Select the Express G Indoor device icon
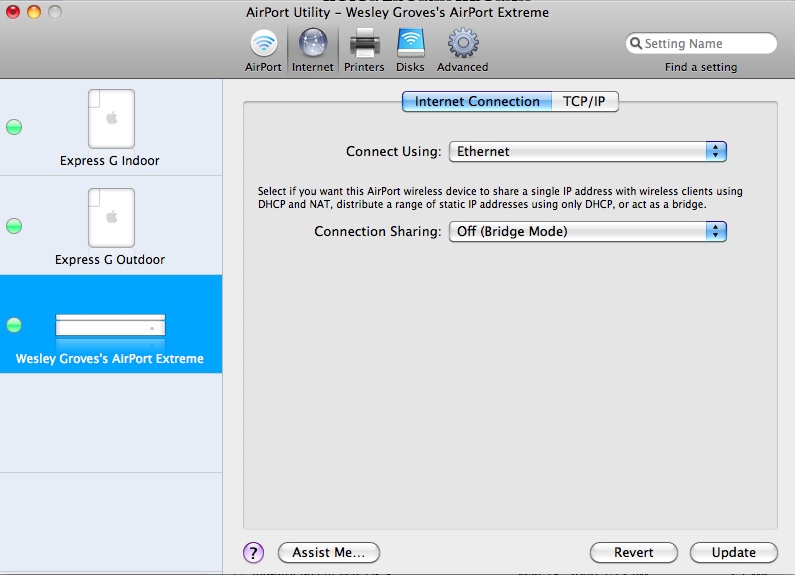The image size is (795, 575). [111, 119]
